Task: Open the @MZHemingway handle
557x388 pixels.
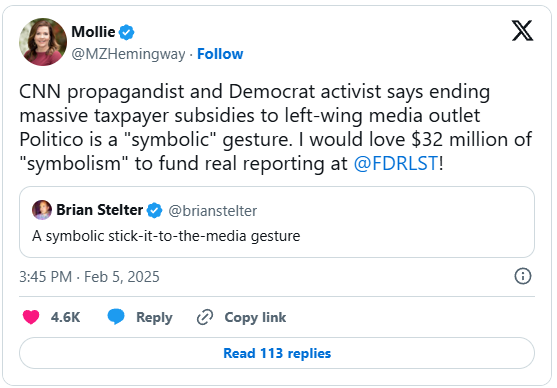Action: coord(128,54)
